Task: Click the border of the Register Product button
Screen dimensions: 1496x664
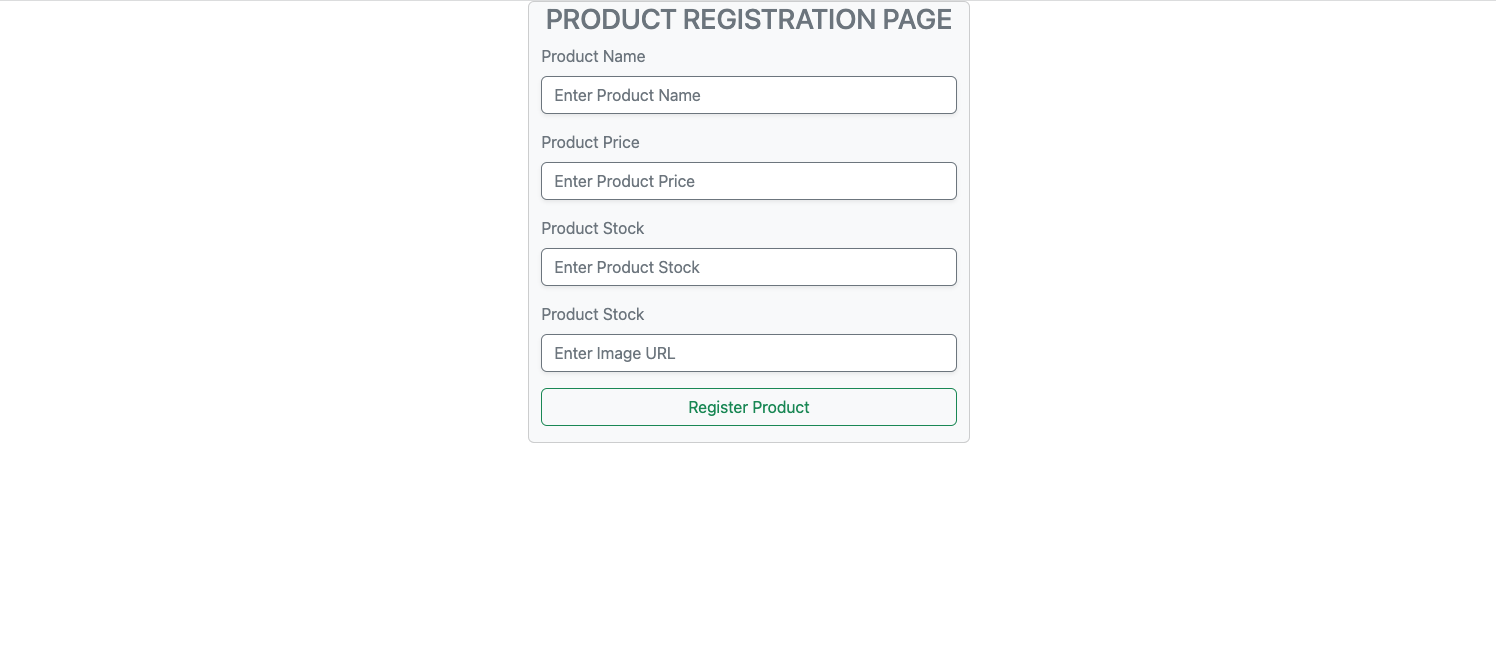Action: pos(748,389)
